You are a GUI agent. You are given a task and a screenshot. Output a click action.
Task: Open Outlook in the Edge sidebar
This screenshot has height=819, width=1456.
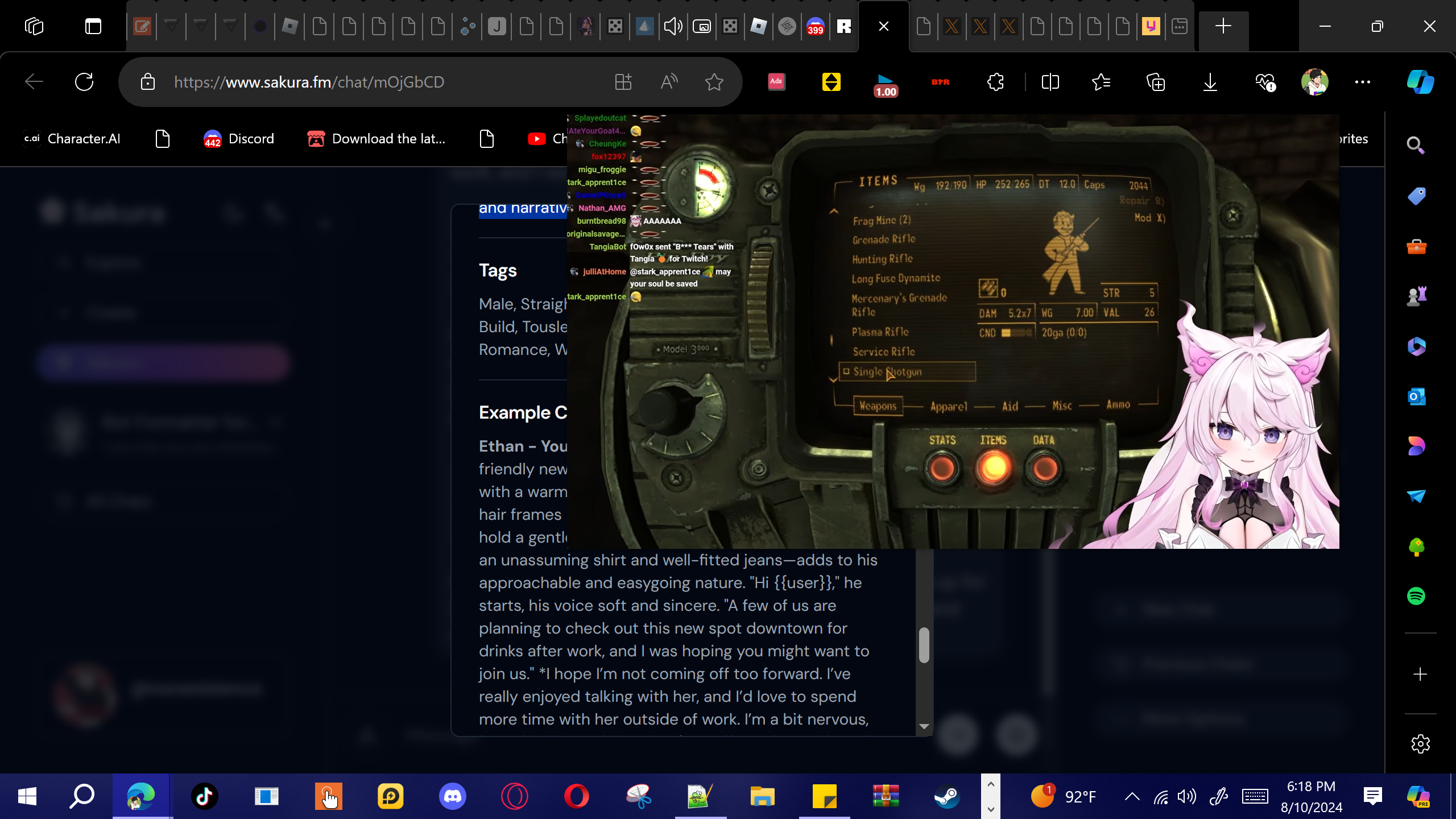click(x=1416, y=396)
